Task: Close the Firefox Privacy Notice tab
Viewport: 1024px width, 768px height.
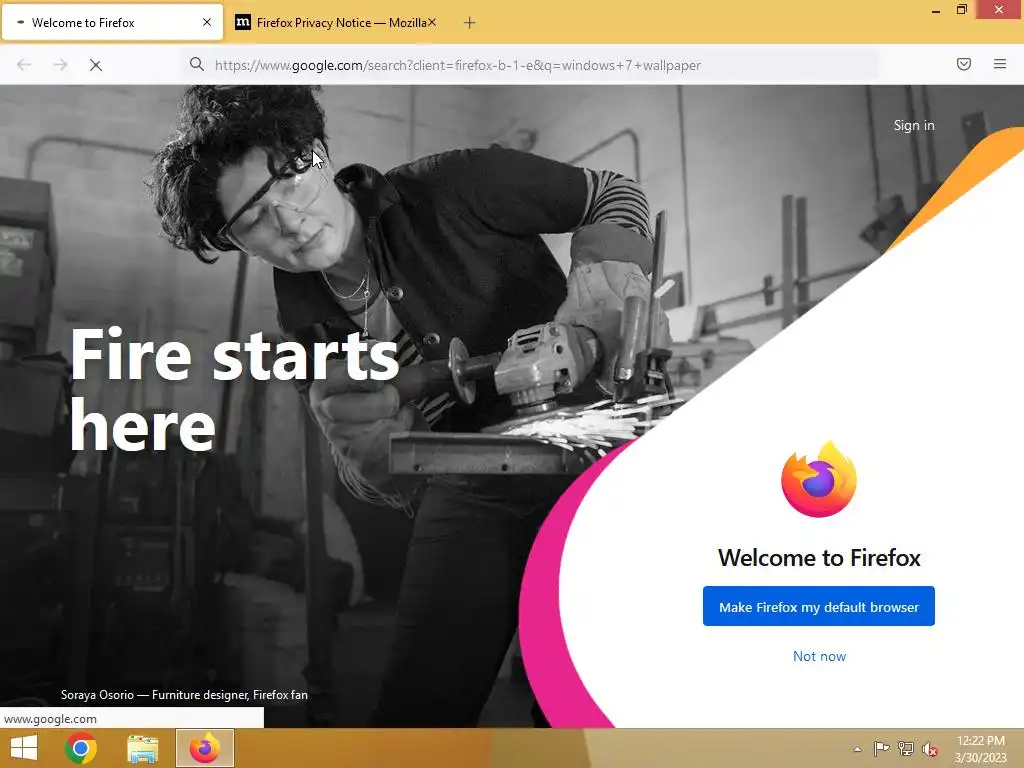Action: [432, 22]
